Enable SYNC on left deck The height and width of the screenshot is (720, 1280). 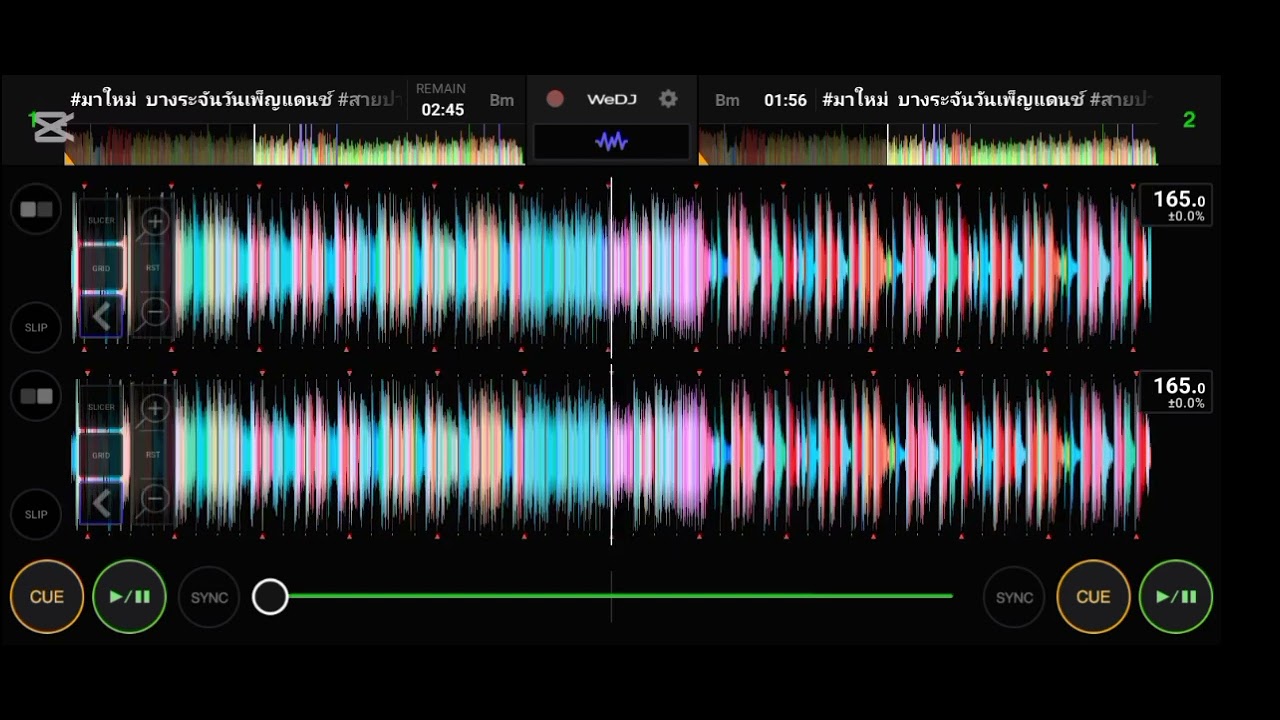click(209, 597)
